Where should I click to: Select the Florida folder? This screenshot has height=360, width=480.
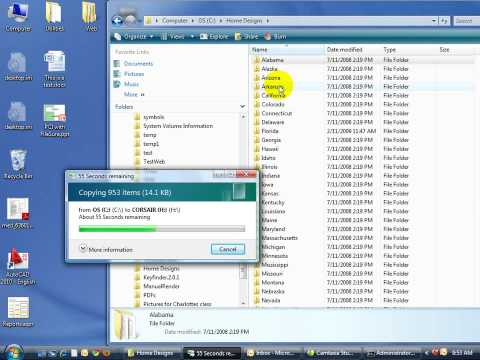pos(270,131)
